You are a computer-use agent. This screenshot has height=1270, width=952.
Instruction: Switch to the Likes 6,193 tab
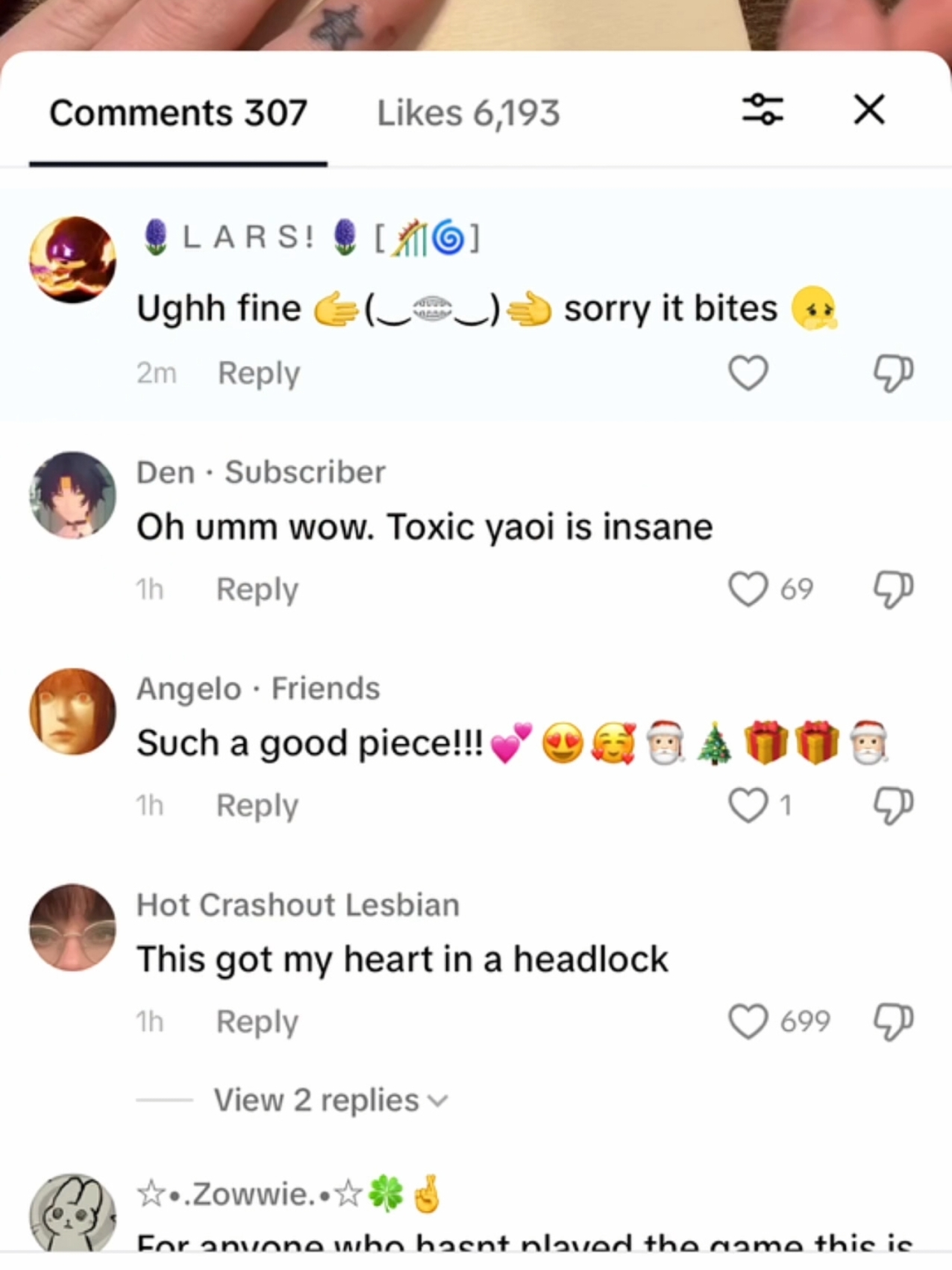tap(468, 113)
